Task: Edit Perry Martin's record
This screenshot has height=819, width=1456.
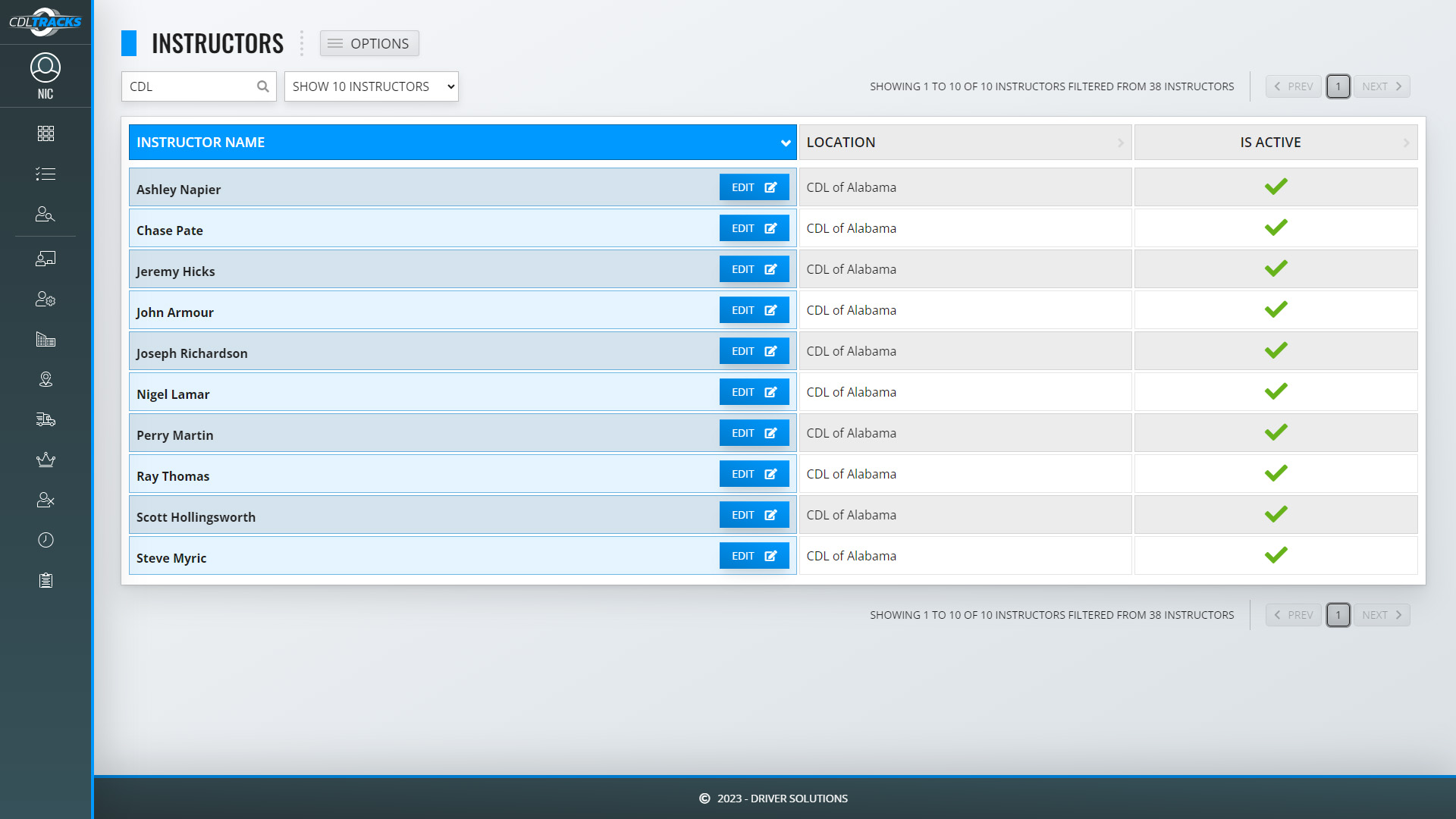Action: tap(755, 433)
